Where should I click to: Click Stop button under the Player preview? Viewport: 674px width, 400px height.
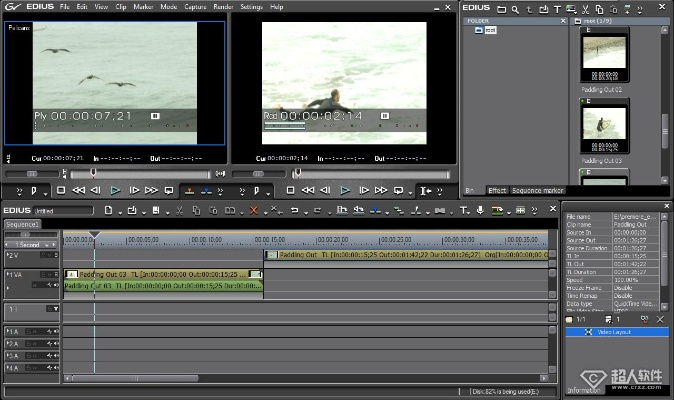click(61, 190)
